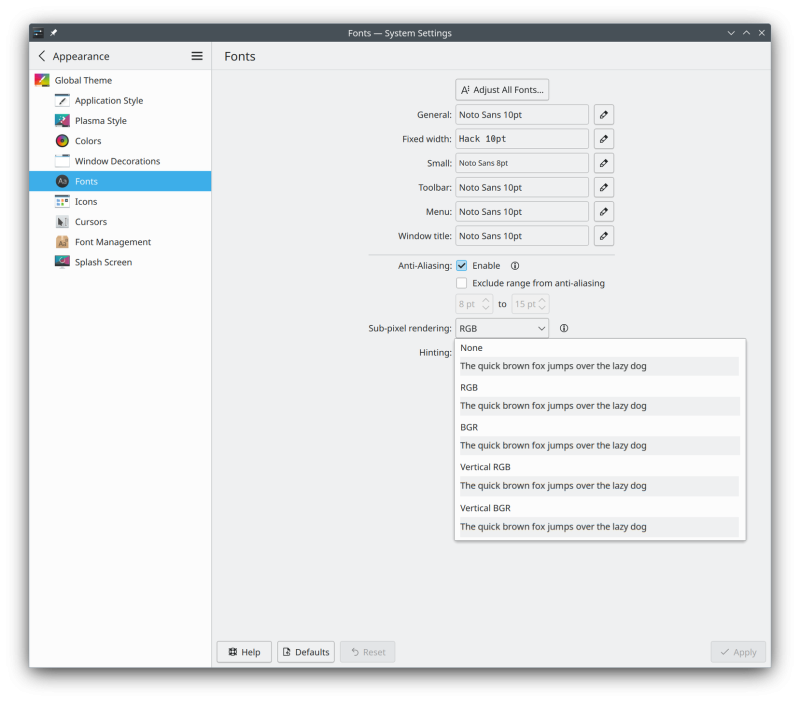Screen dimensions: 800x702
Task: Edit the Window title font with pencil button
Action: 604,236
